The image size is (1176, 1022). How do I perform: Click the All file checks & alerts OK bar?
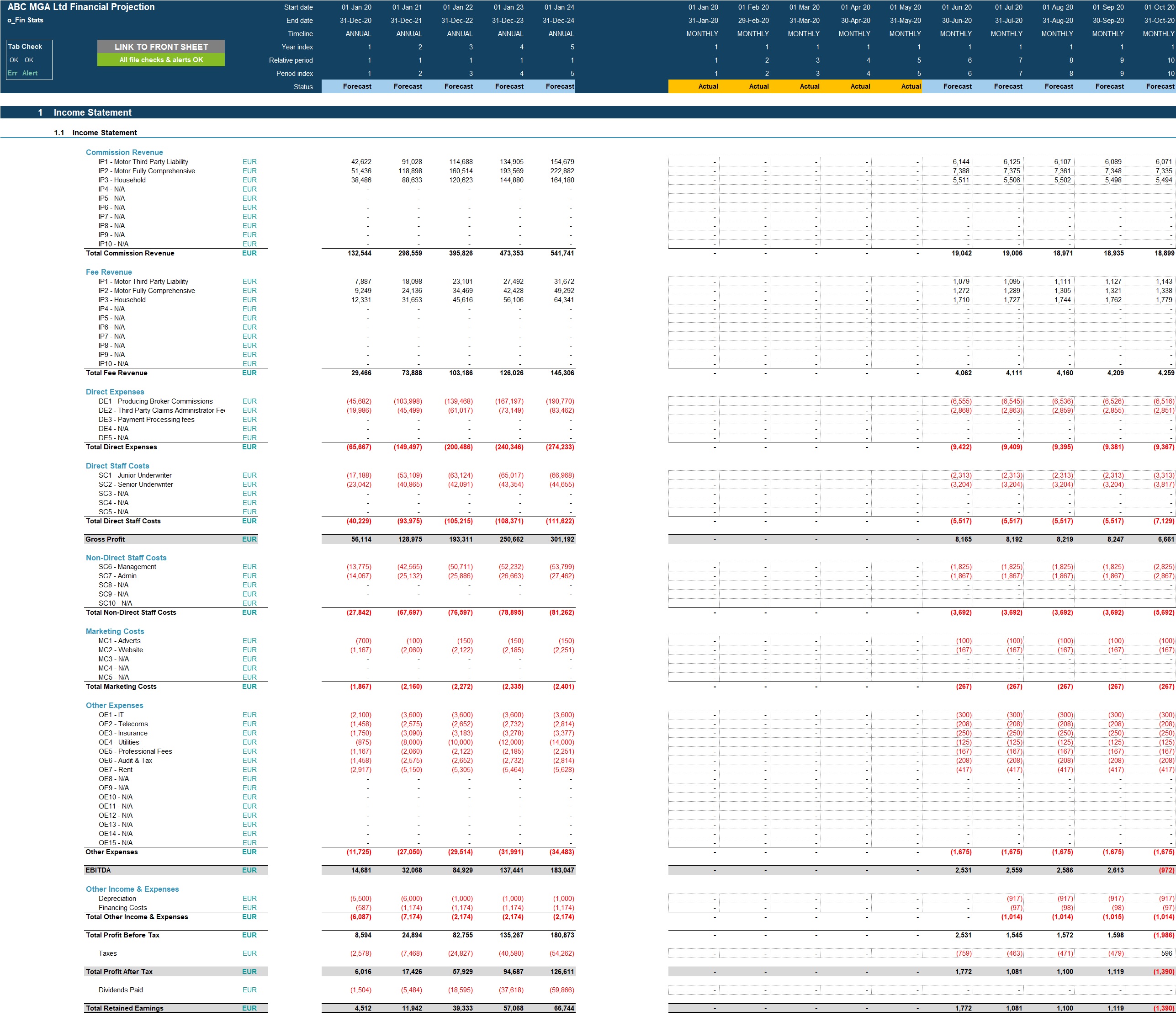161,60
